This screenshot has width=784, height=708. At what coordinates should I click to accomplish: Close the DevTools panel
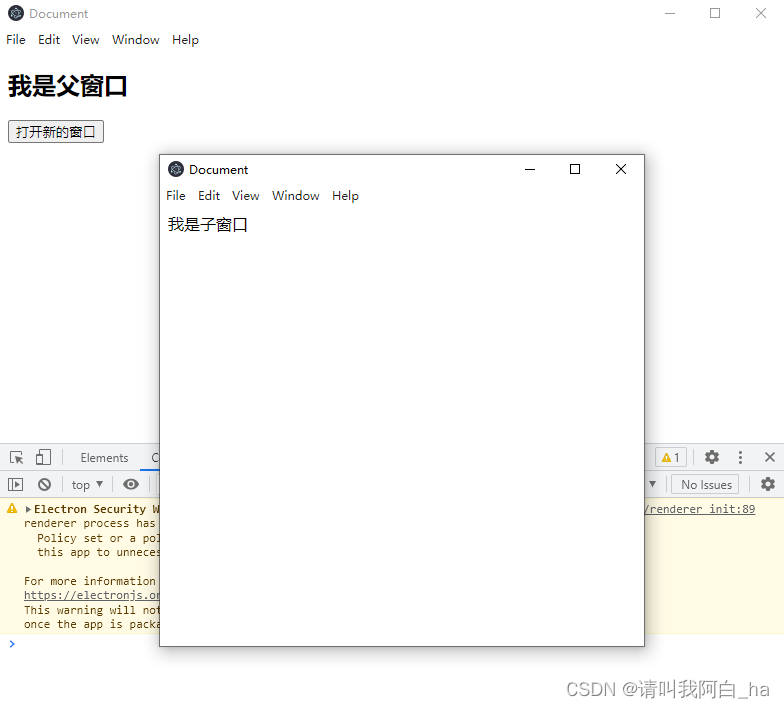(x=769, y=458)
